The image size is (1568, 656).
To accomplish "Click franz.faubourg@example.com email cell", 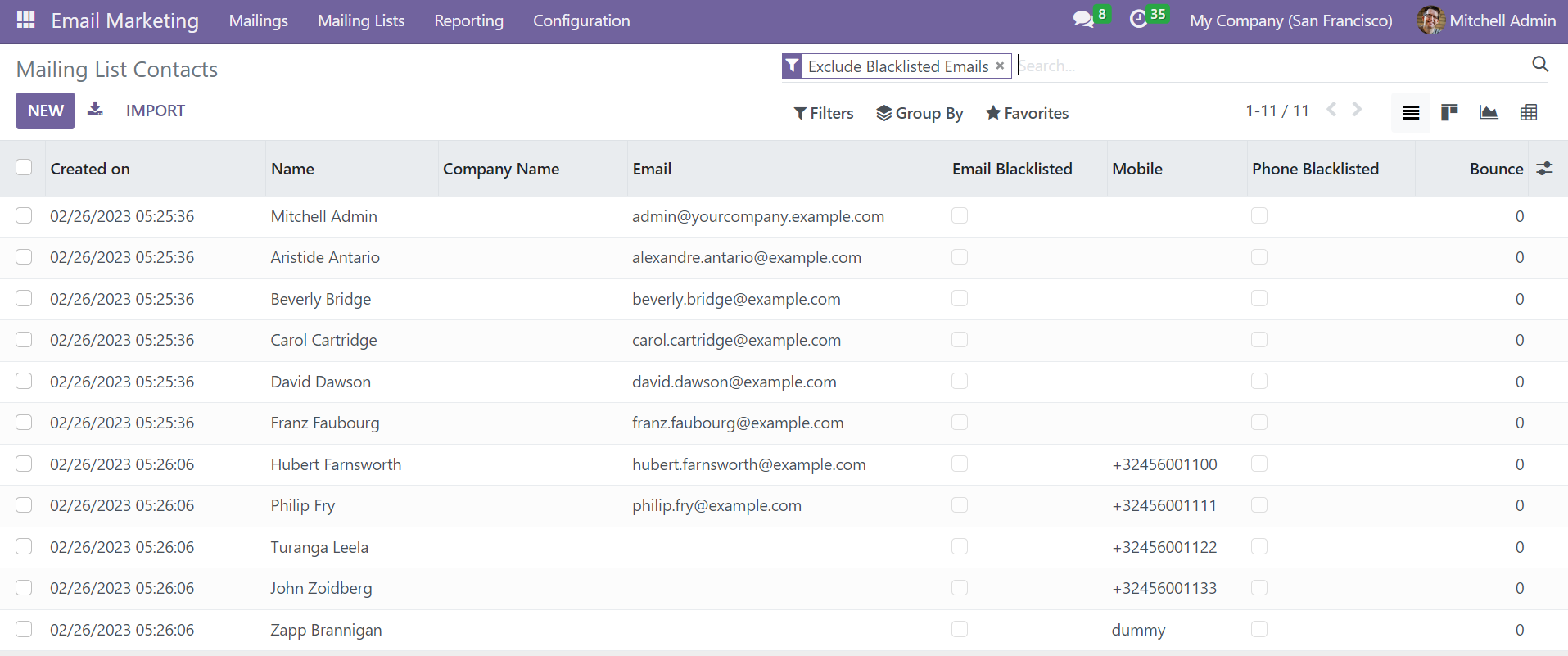I will (738, 423).
